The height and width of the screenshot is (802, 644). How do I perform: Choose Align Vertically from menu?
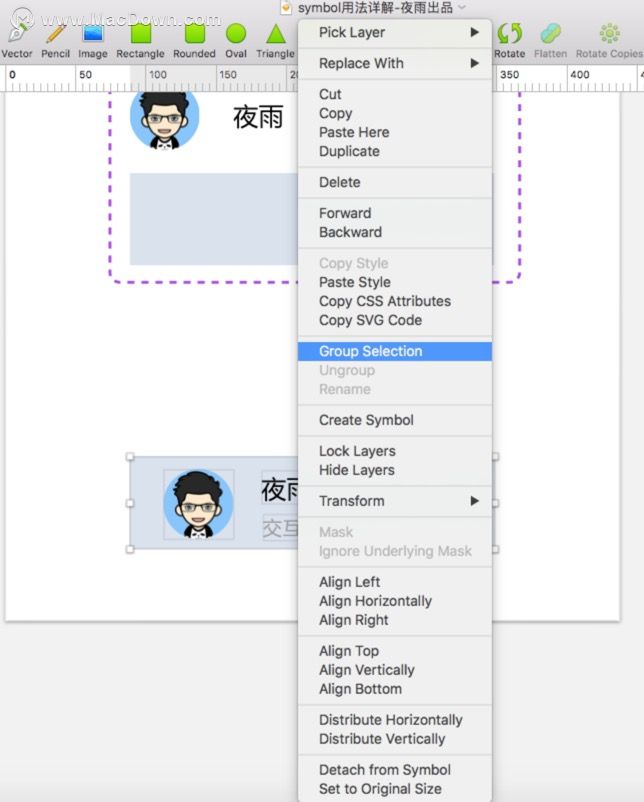[x=395, y=670]
